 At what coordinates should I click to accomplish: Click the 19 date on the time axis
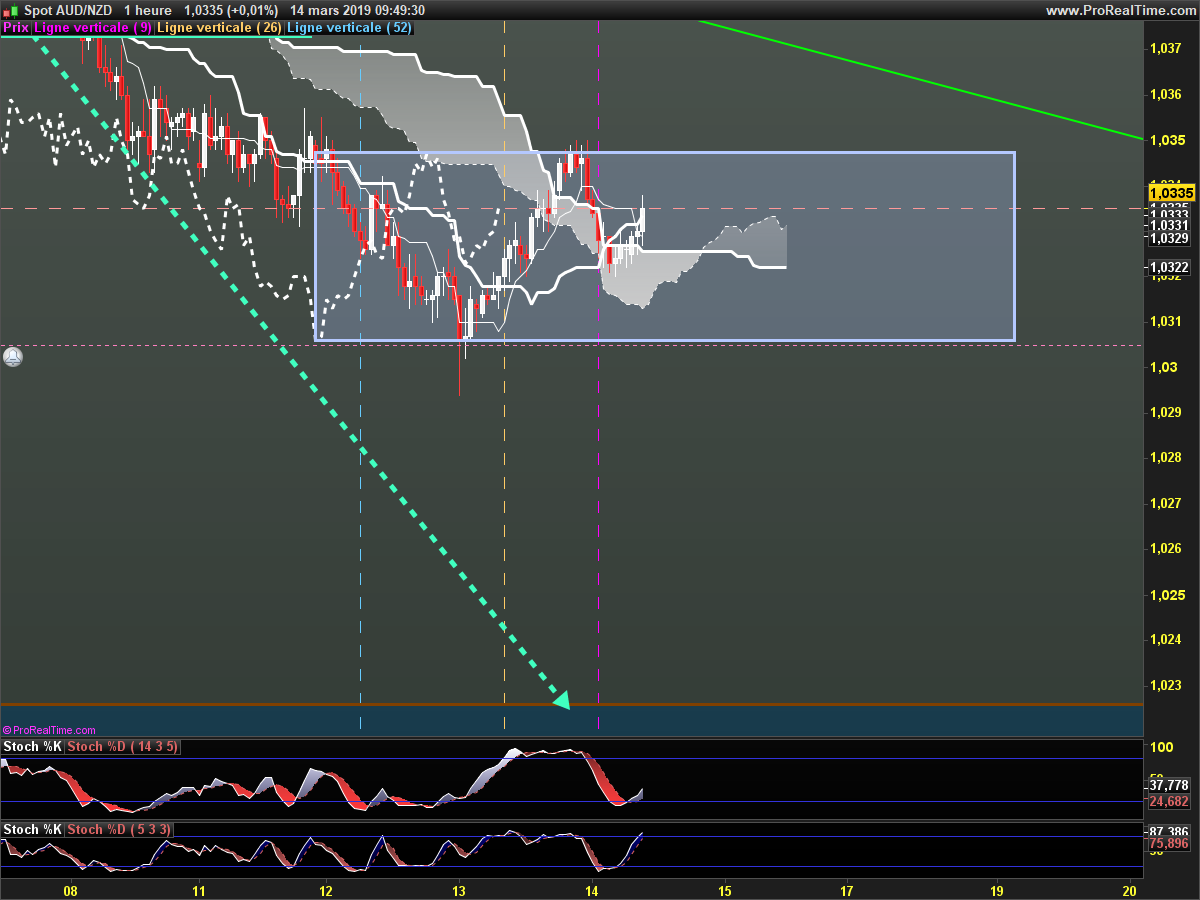(997, 890)
